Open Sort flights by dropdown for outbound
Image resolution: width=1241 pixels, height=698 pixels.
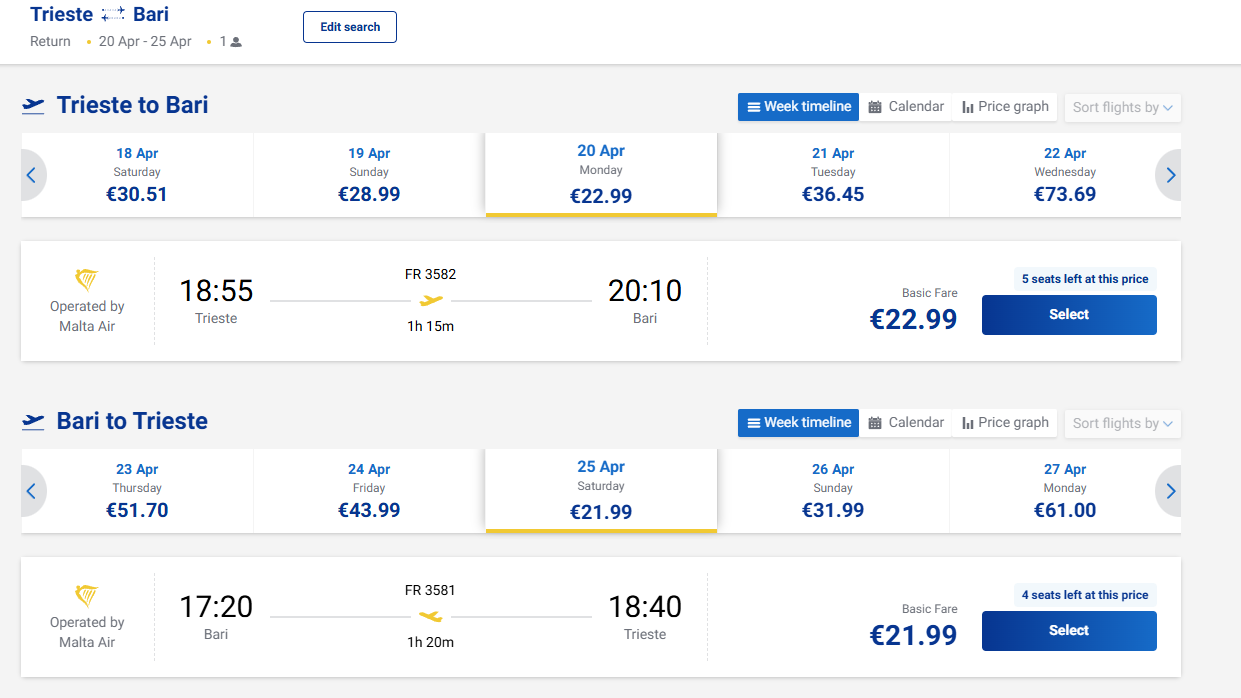[1122, 107]
